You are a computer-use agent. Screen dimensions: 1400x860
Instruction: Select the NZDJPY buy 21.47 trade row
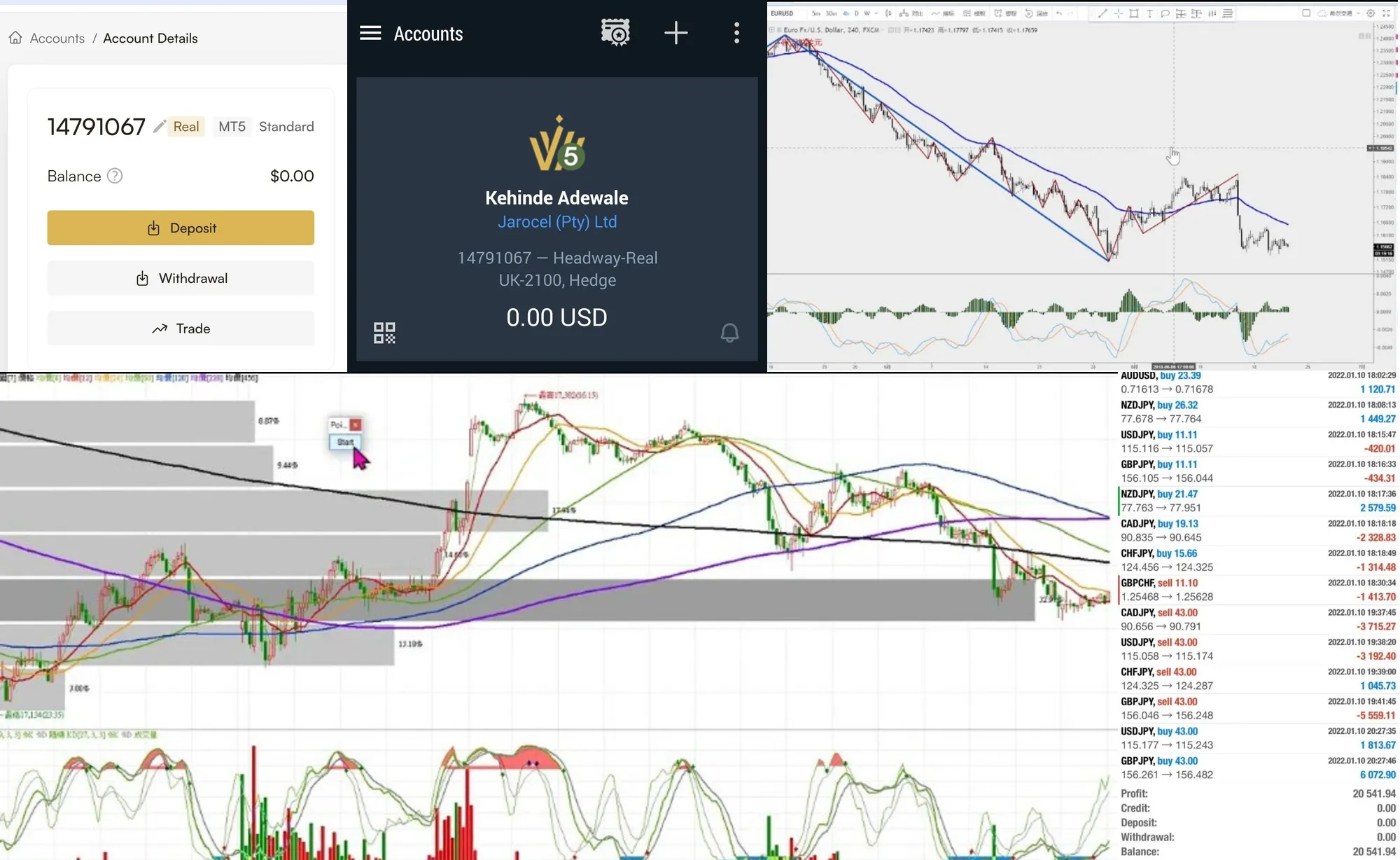(x=1258, y=501)
